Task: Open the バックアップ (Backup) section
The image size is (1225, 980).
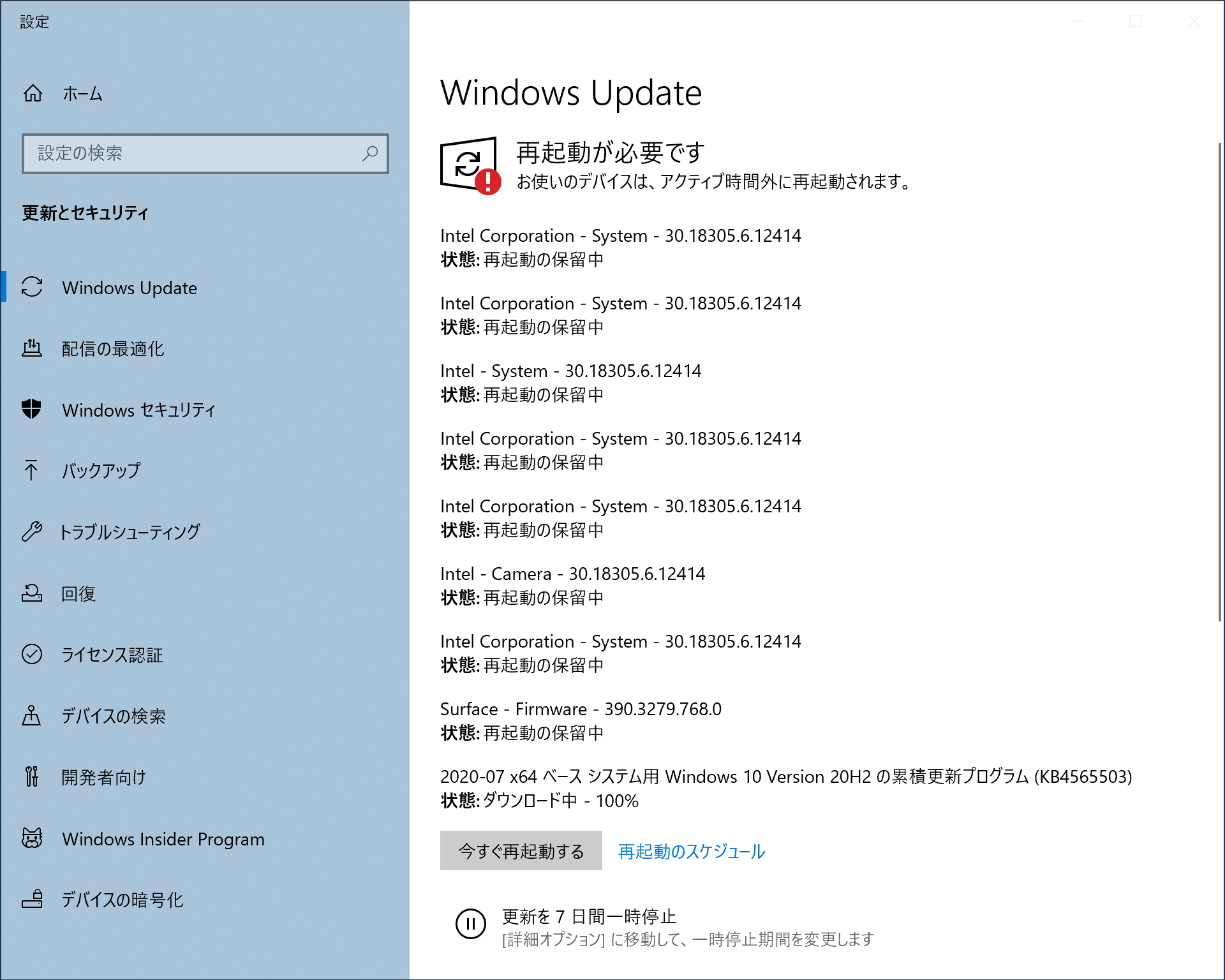Action: point(100,471)
